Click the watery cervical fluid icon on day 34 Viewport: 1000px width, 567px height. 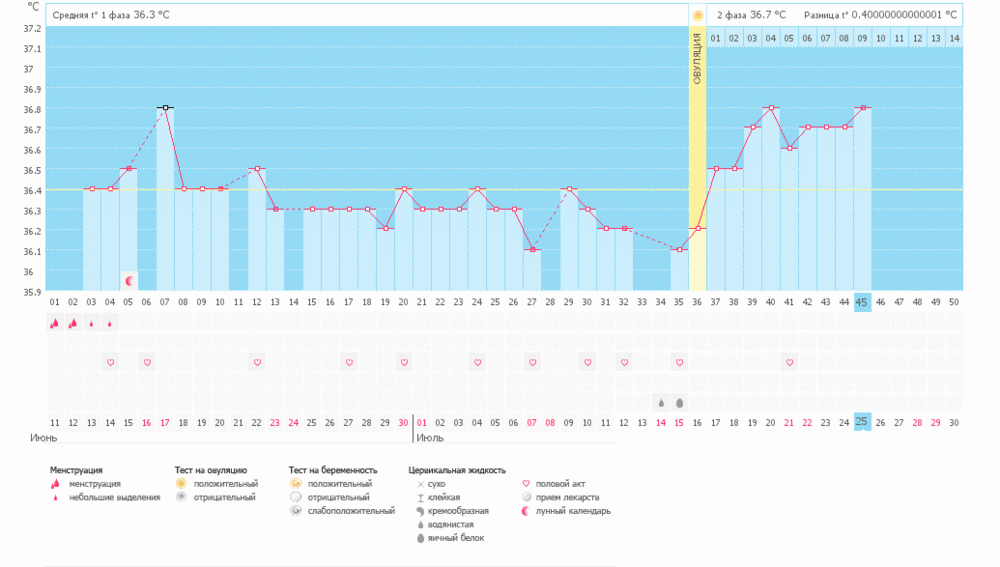[x=660, y=403]
